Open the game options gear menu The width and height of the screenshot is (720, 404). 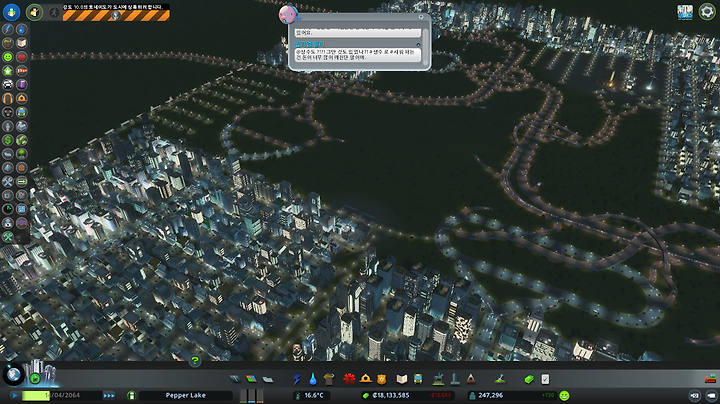tap(707, 11)
